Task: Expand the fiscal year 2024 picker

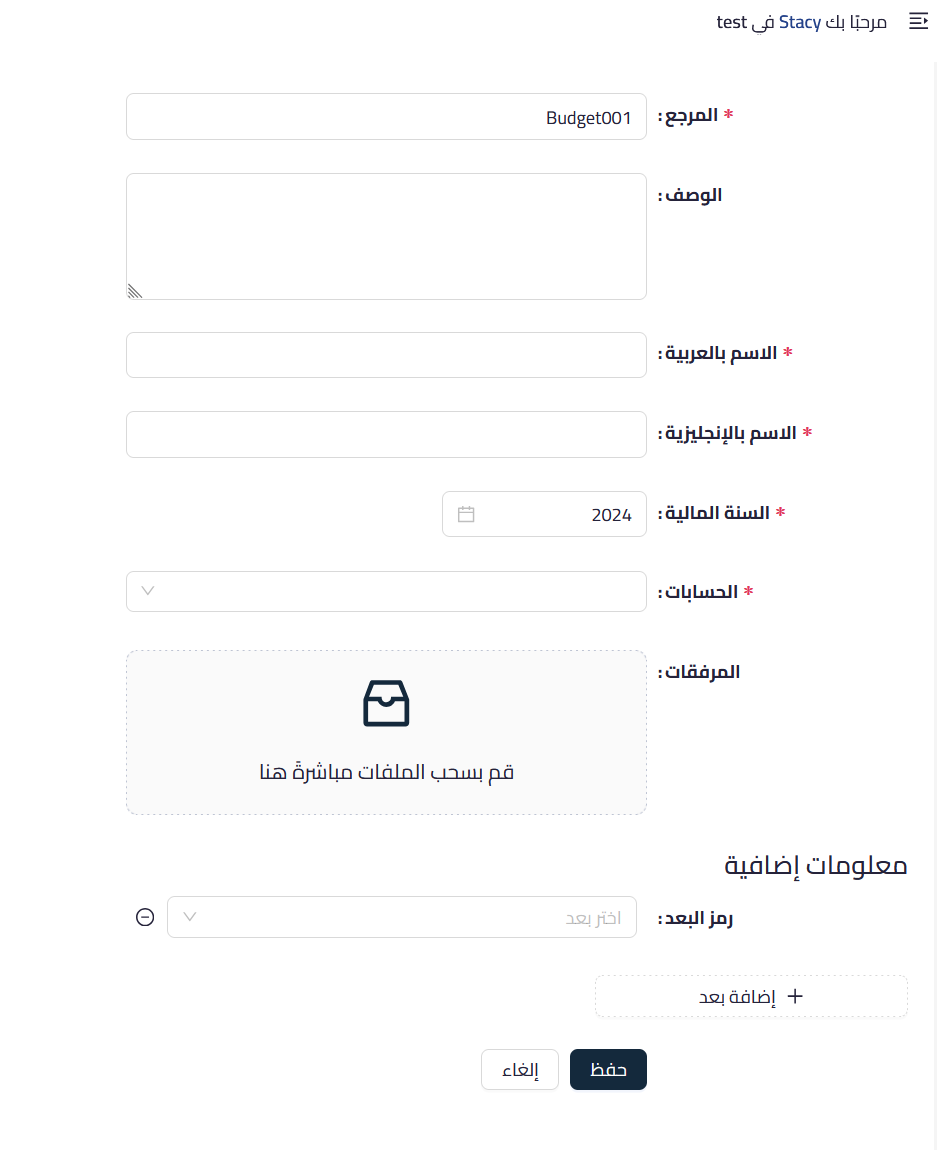Action: [544, 513]
